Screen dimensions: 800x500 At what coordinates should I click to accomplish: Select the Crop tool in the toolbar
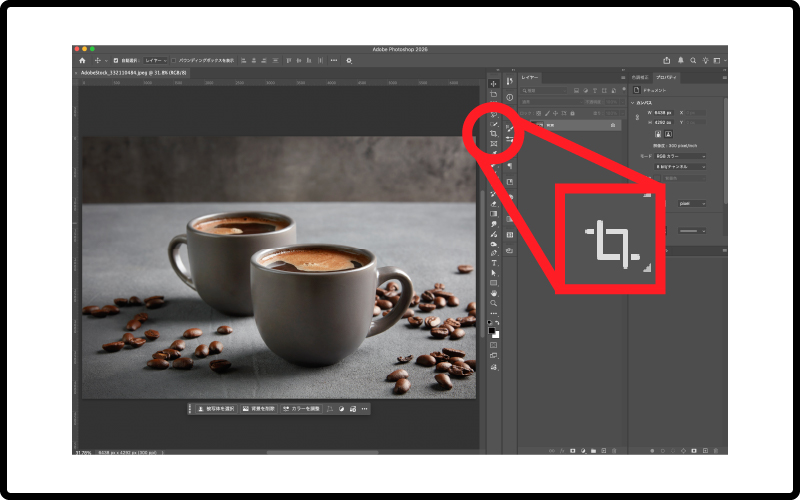(493, 133)
